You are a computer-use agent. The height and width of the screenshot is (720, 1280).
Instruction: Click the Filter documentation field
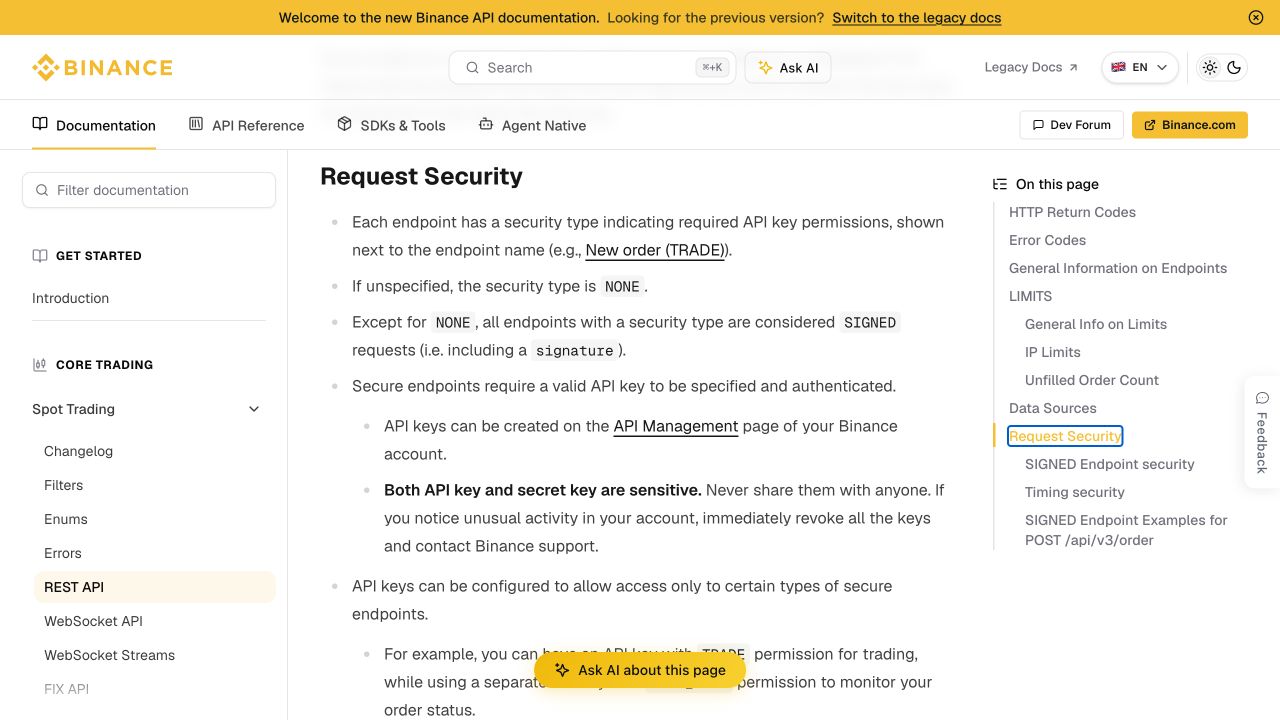149,190
